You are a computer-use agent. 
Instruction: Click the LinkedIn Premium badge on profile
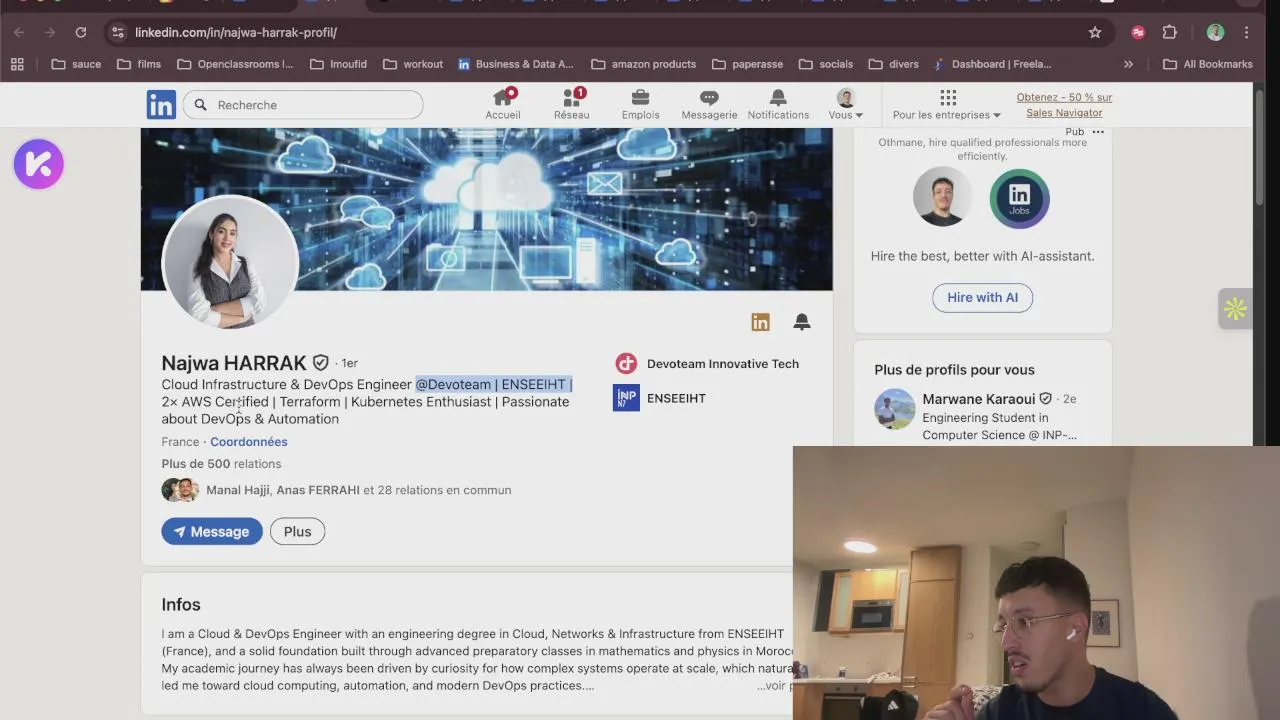pos(761,322)
